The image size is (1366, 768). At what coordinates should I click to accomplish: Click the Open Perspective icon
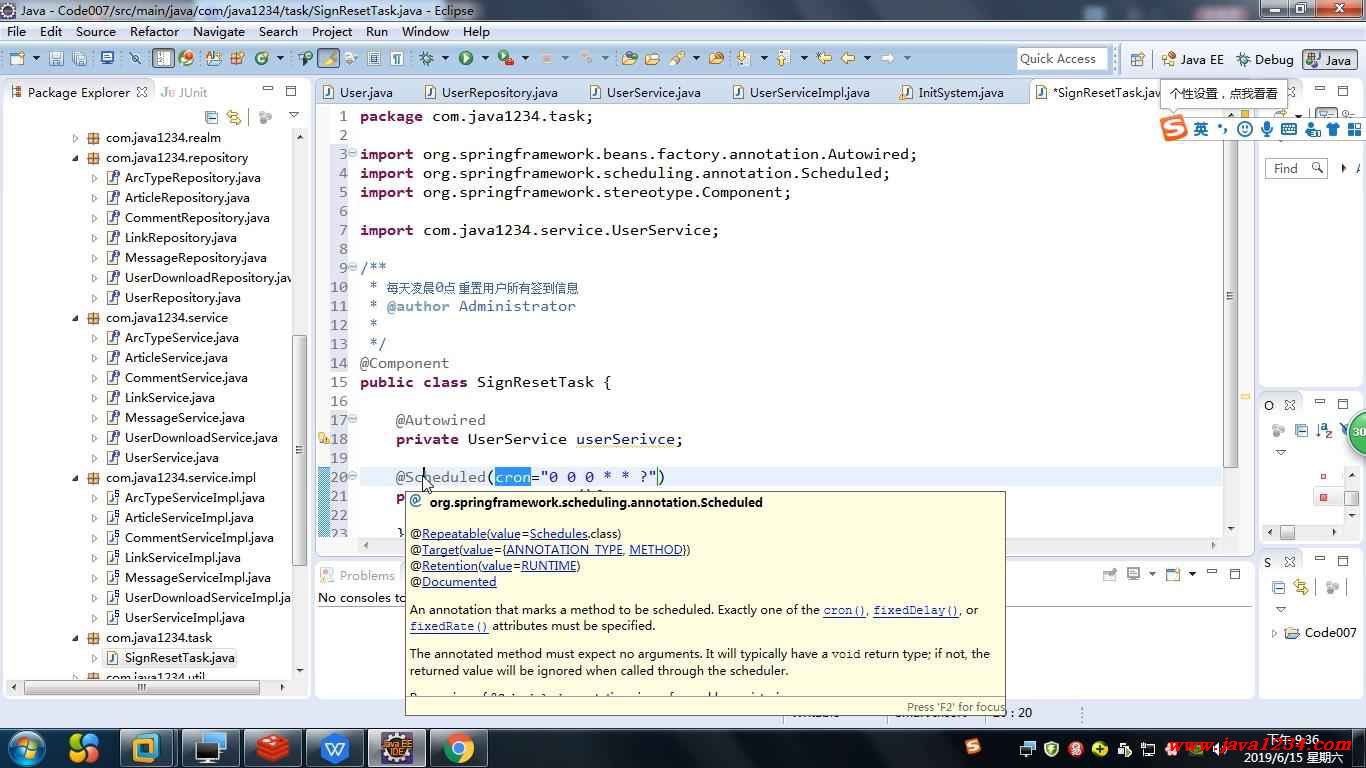pos(1137,59)
